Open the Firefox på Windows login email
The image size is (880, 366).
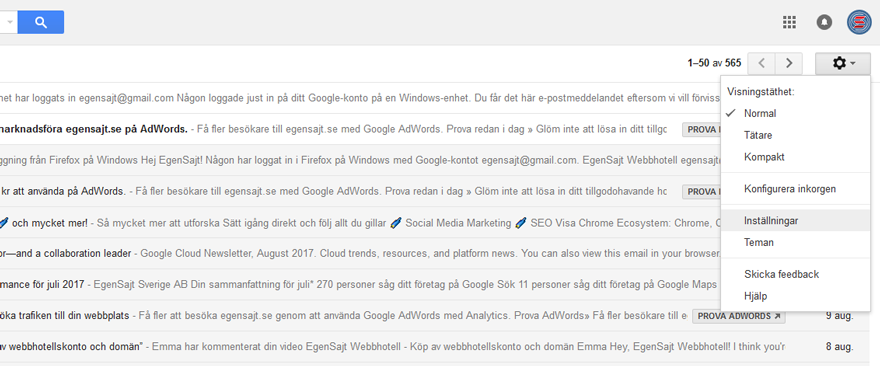tap(359, 160)
